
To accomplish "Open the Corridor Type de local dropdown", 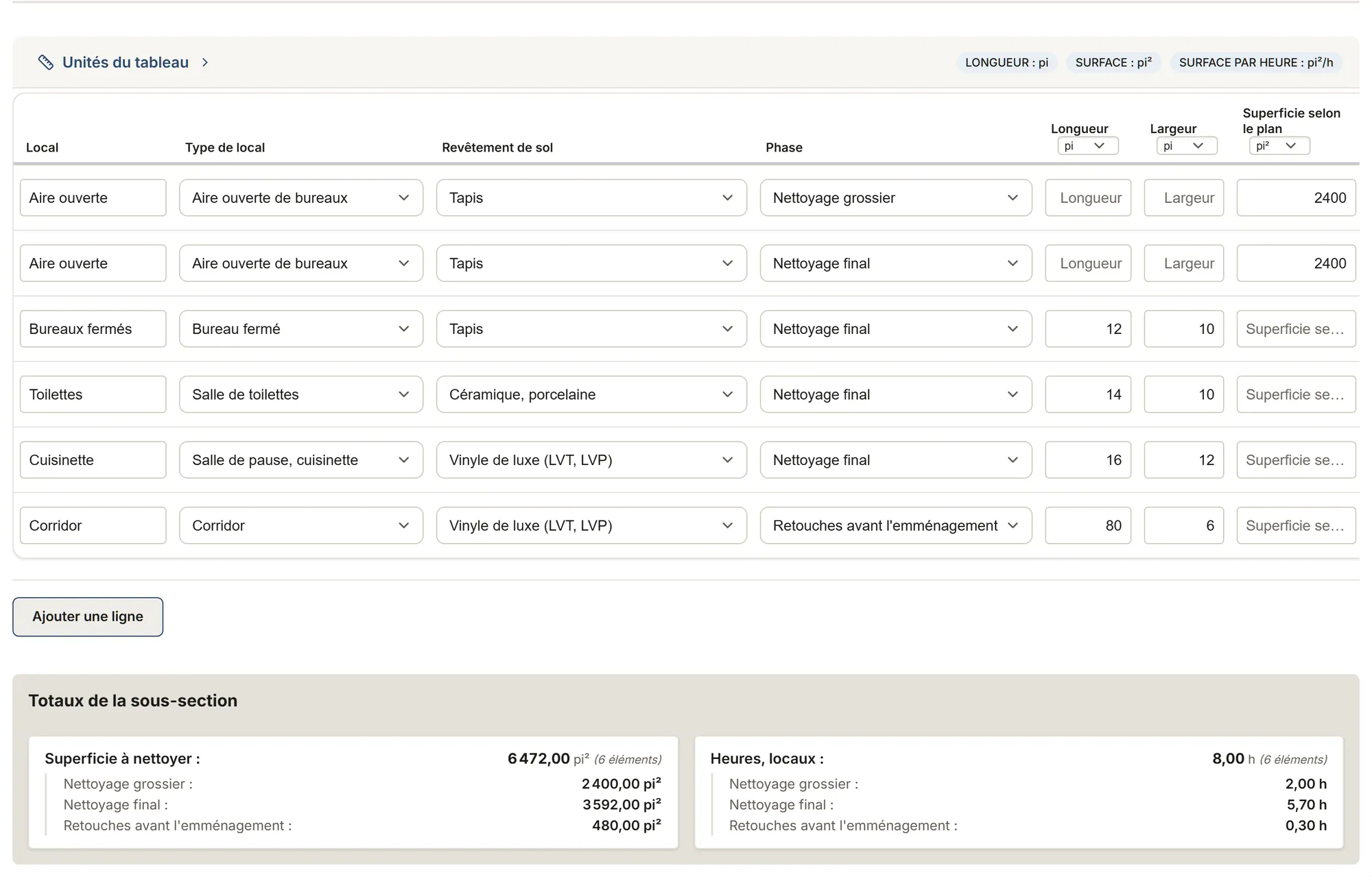I will click(x=301, y=525).
